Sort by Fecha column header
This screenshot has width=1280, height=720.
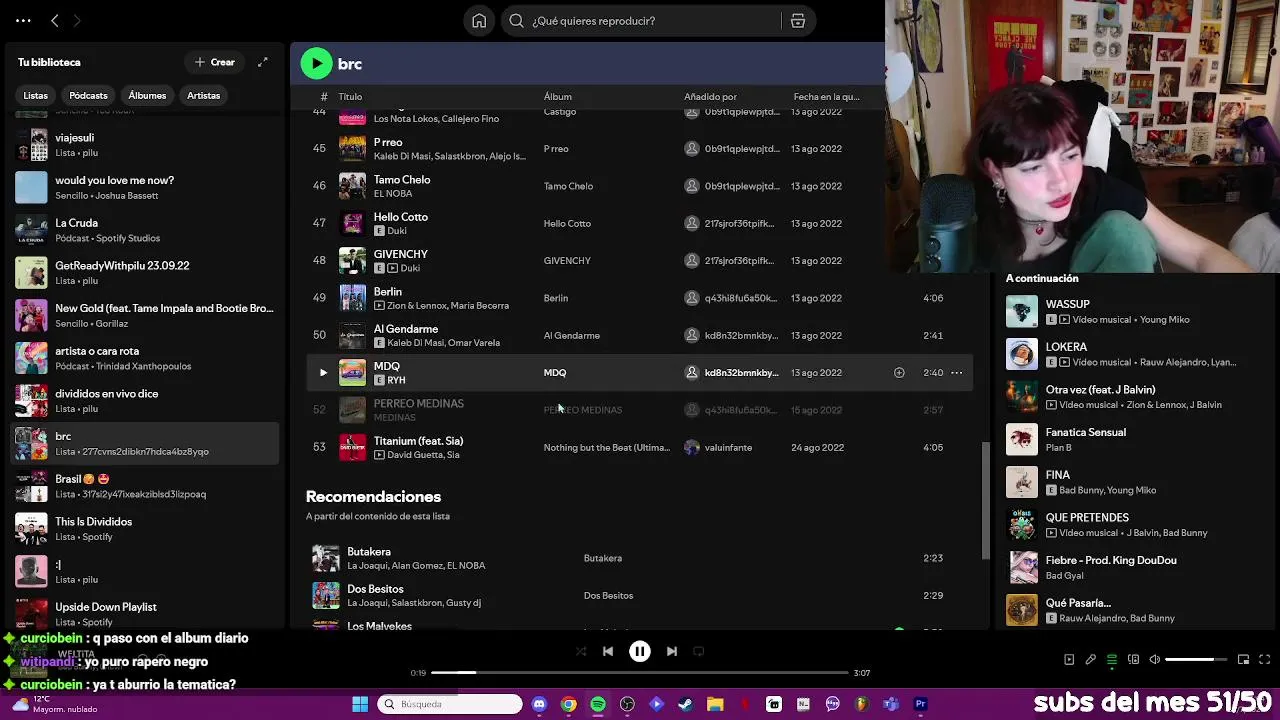pos(826,97)
